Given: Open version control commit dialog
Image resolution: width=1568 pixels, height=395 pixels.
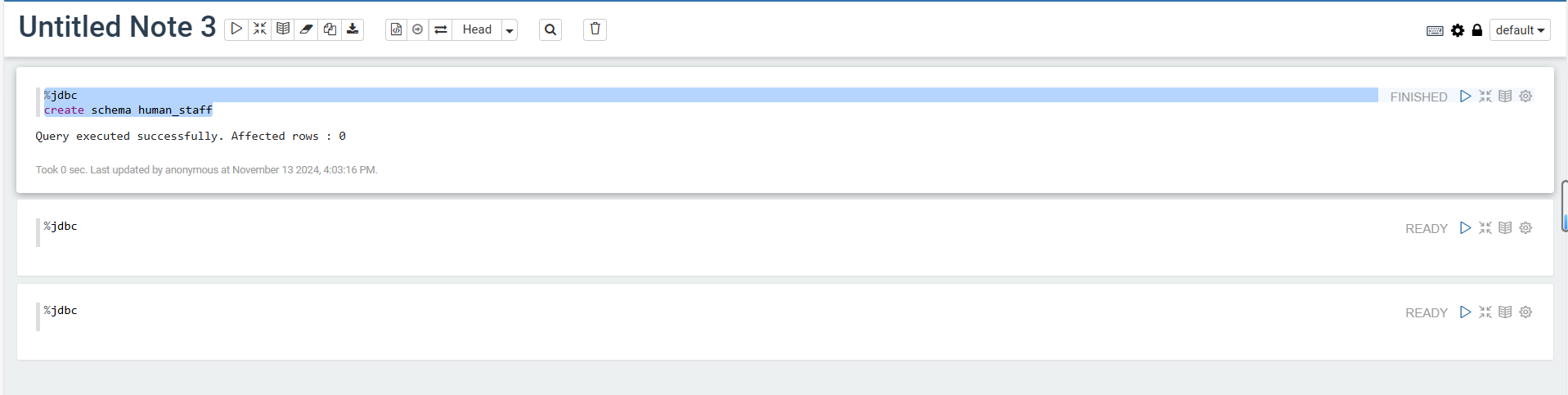Looking at the screenshot, I should pyautogui.click(x=396, y=29).
